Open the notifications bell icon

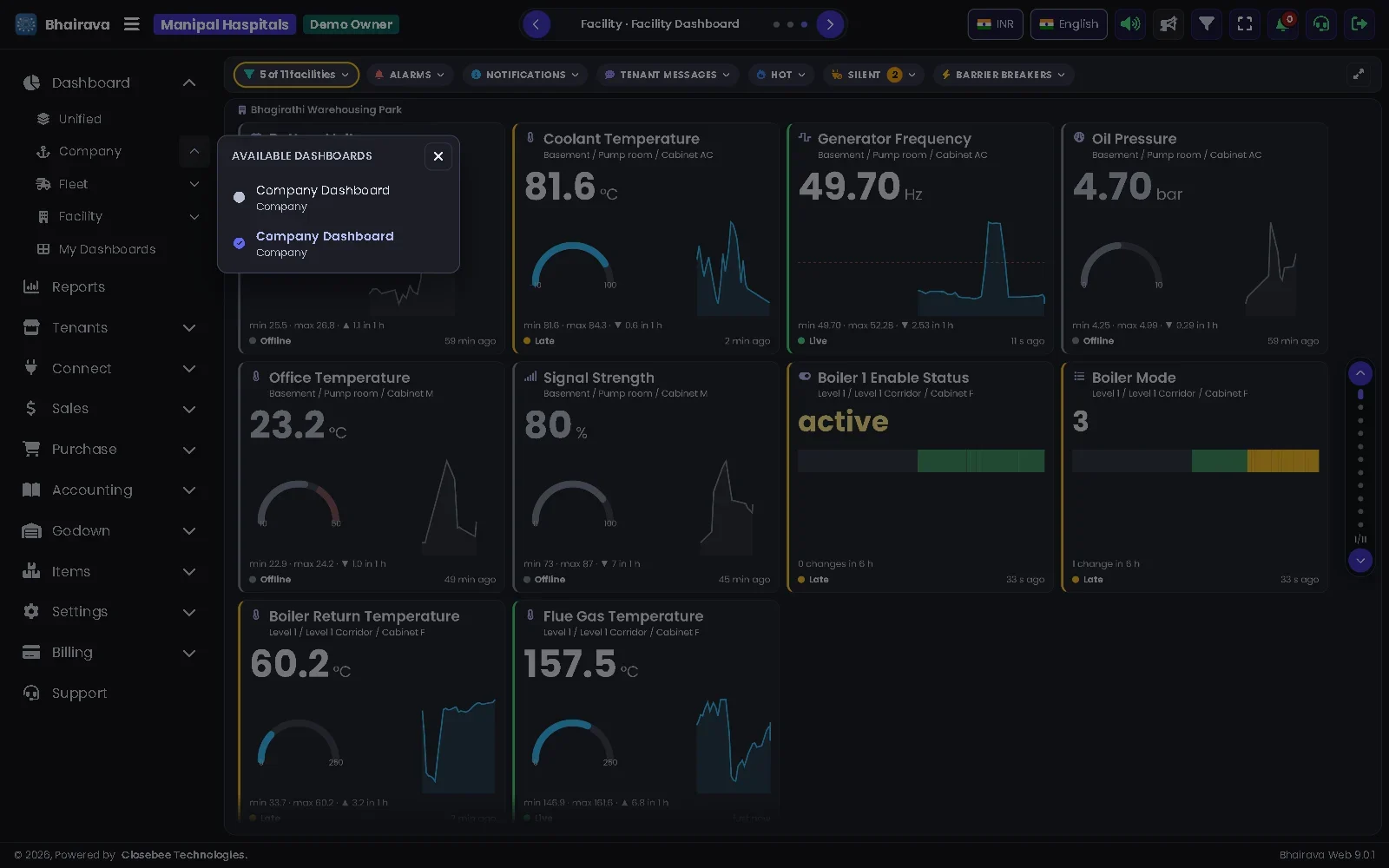(x=1282, y=24)
